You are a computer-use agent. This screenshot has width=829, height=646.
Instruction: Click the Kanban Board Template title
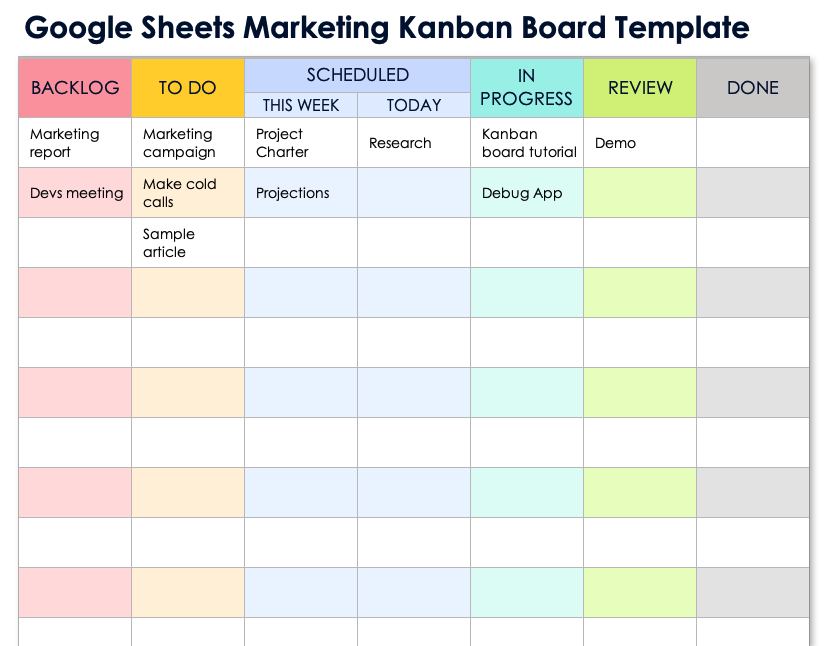point(387,27)
